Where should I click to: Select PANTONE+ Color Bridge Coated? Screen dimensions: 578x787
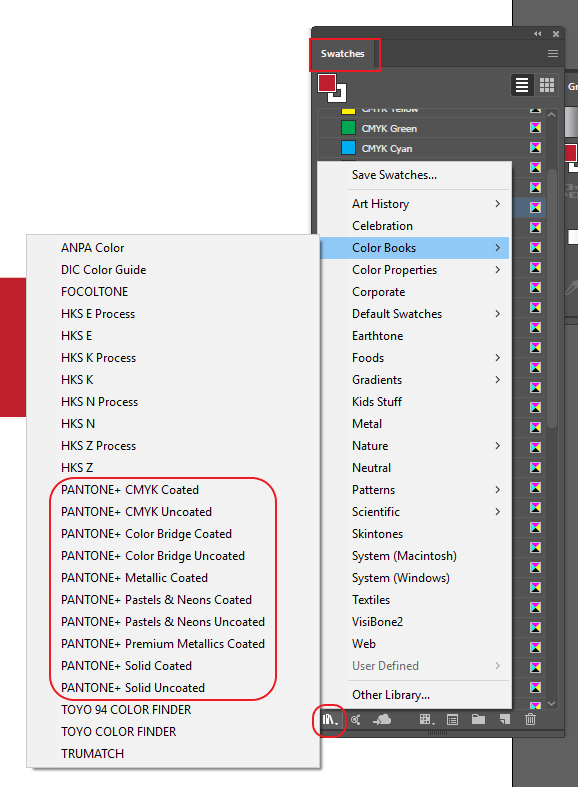coord(173,534)
